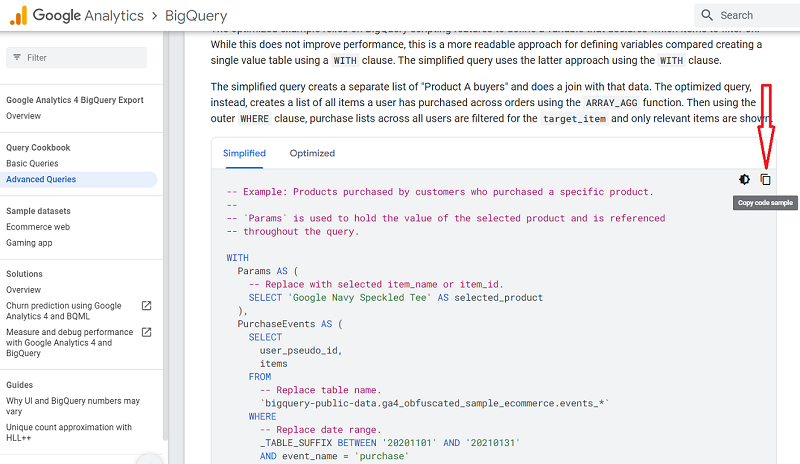Open Overview under Google Analytics 4 BigQuery Export
The height and width of the screenshot is (464, 800).
coord(23,116)
